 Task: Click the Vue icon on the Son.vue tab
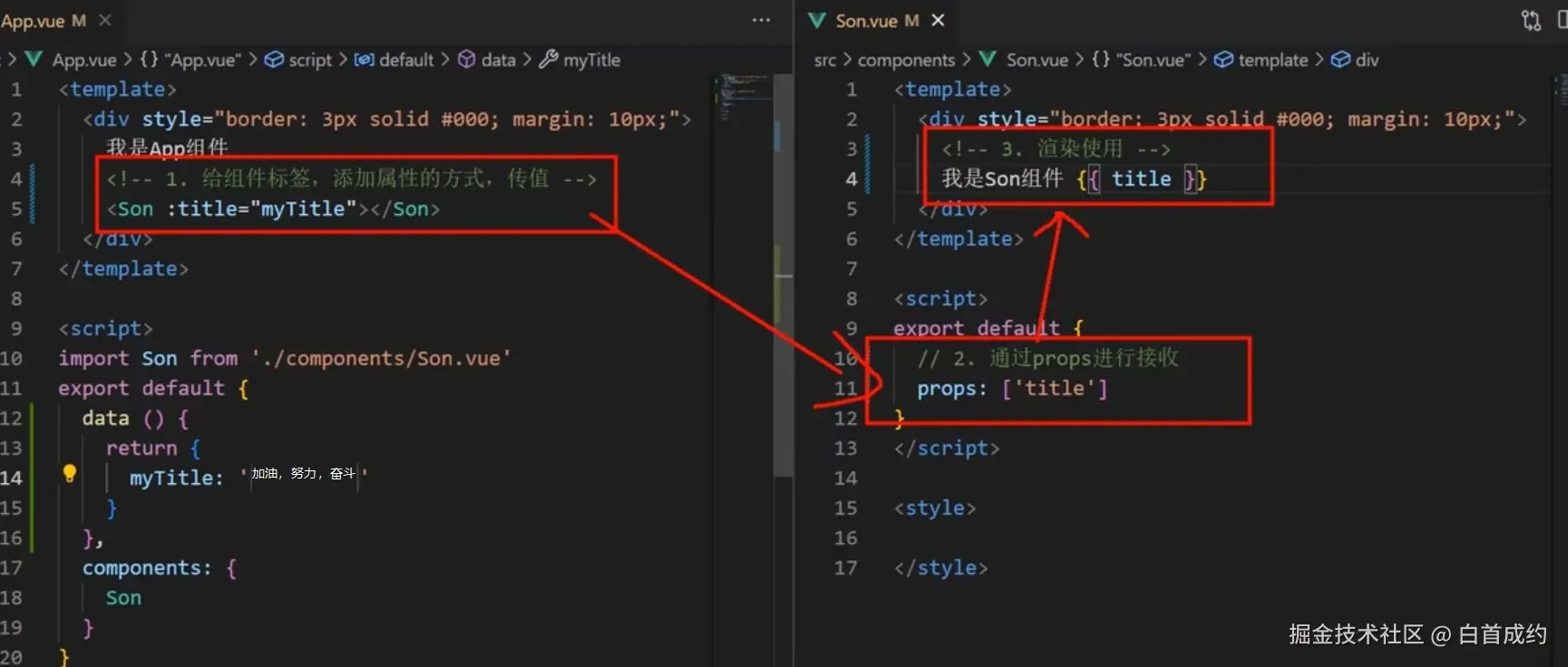[817, 20]
